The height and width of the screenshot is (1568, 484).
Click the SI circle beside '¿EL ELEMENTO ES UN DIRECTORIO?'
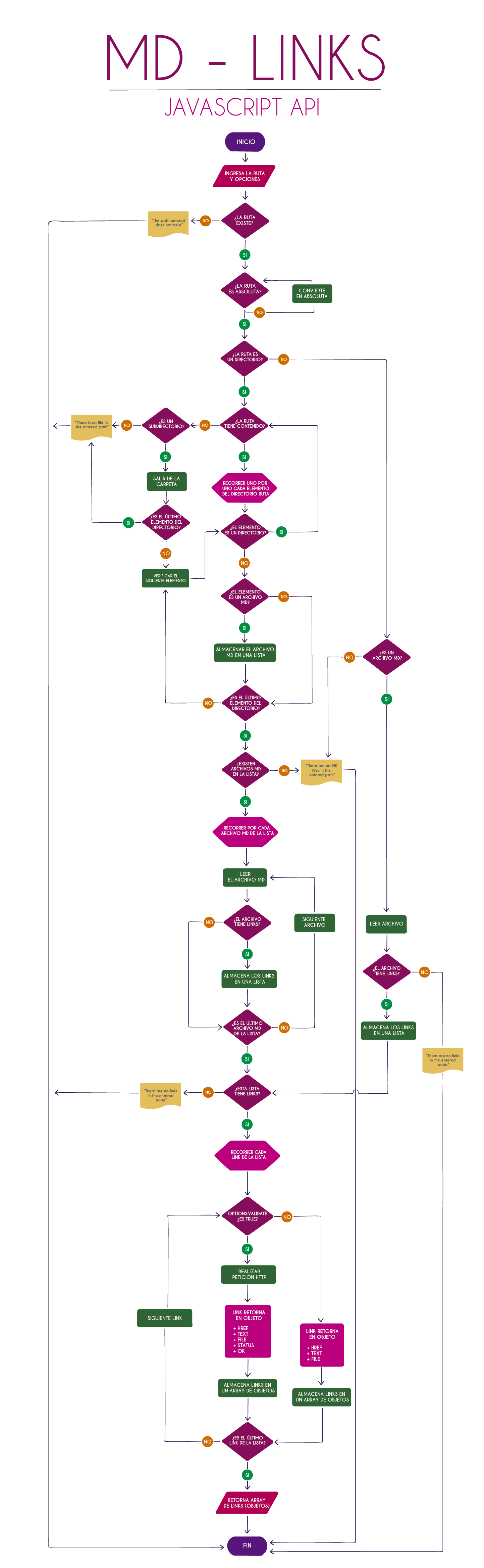click(281, 531)
